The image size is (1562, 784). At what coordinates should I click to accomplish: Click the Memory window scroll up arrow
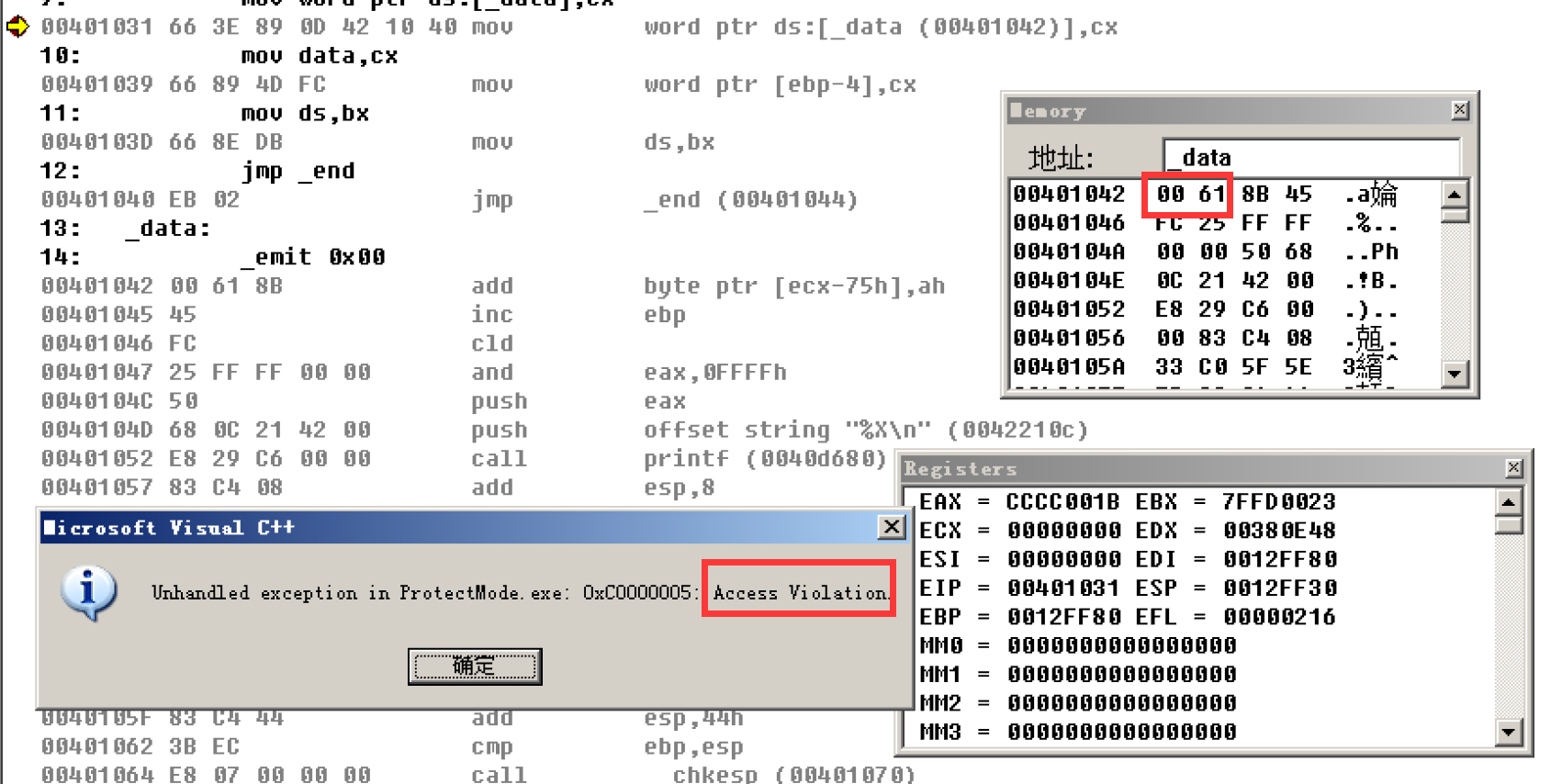(x=1455, y=195)
